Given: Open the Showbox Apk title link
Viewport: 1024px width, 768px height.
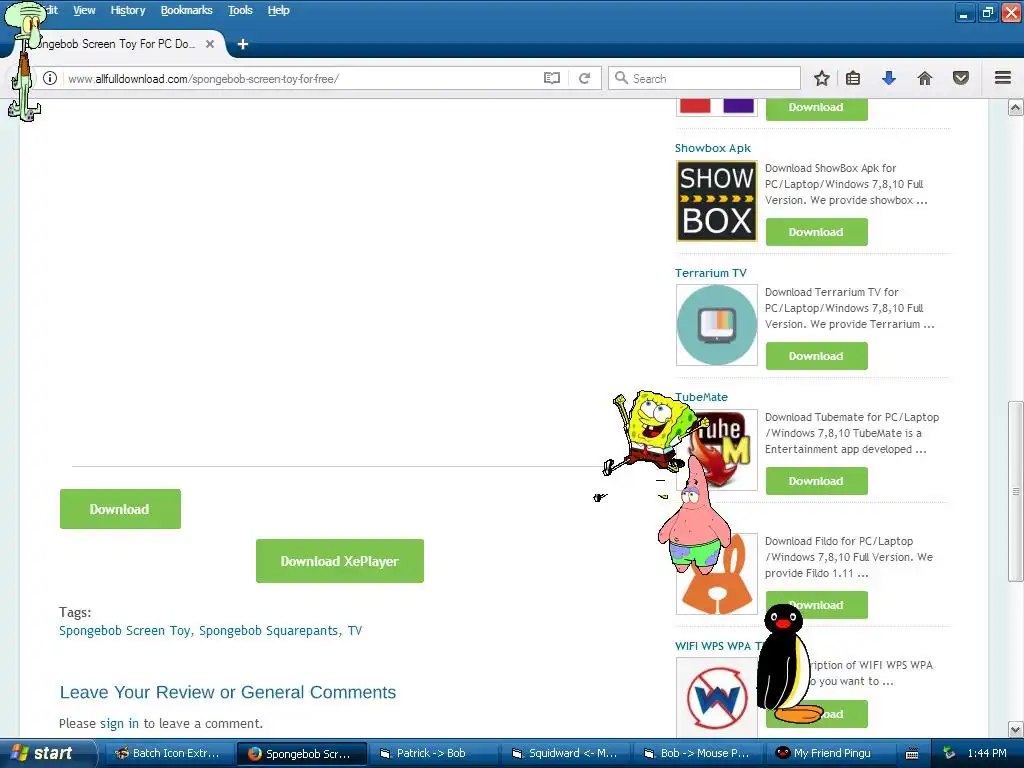Looking at the screenshot, I should 712,148.
